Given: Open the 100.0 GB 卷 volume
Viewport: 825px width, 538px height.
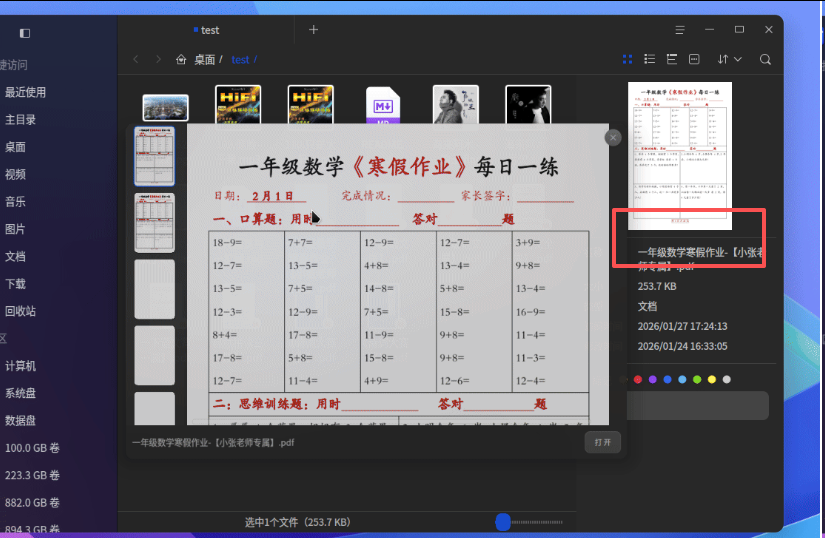Looking at the screenshot, I should (x=32, y=448).
